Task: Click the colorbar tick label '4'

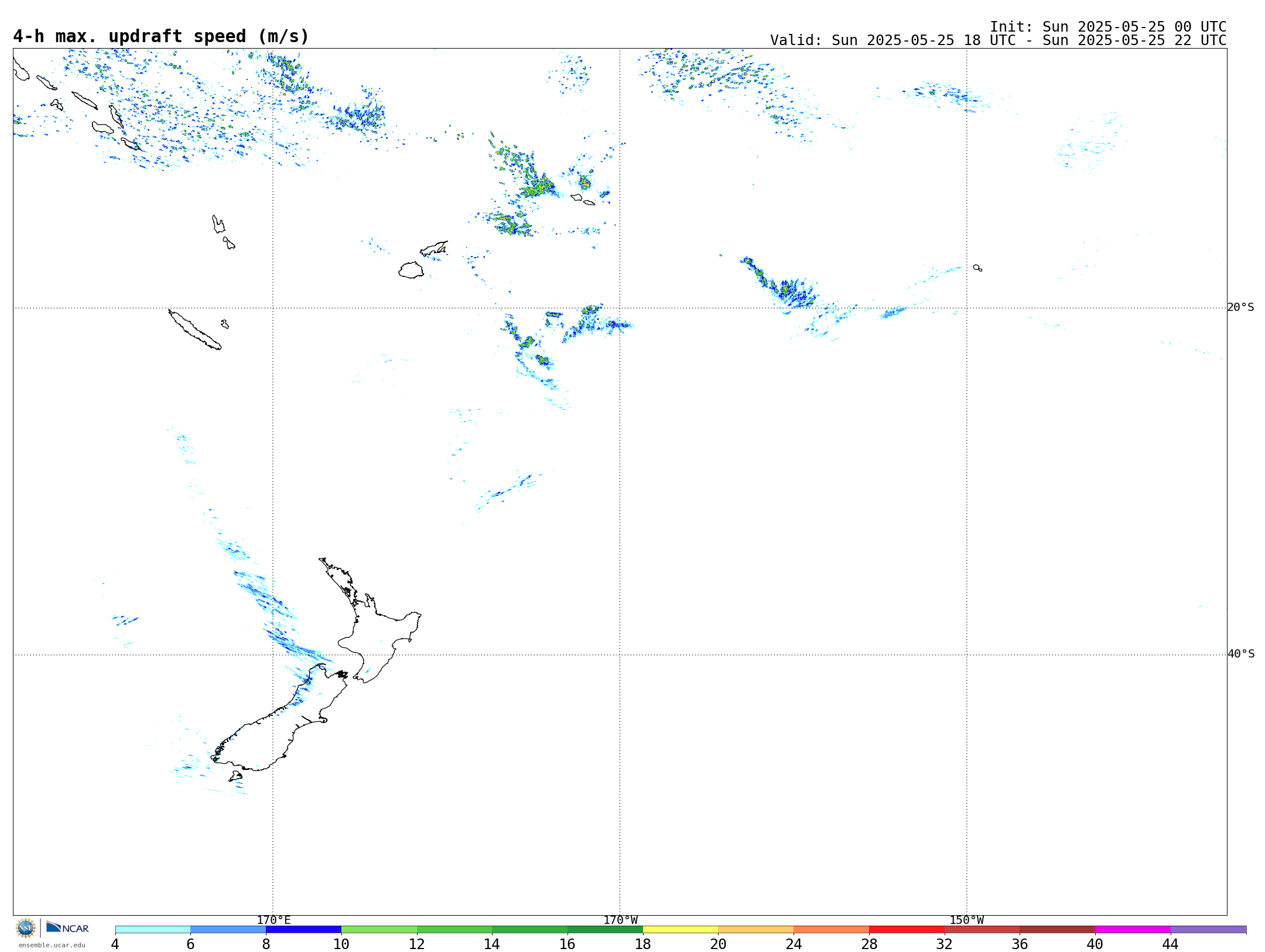Action: [115, 944]
